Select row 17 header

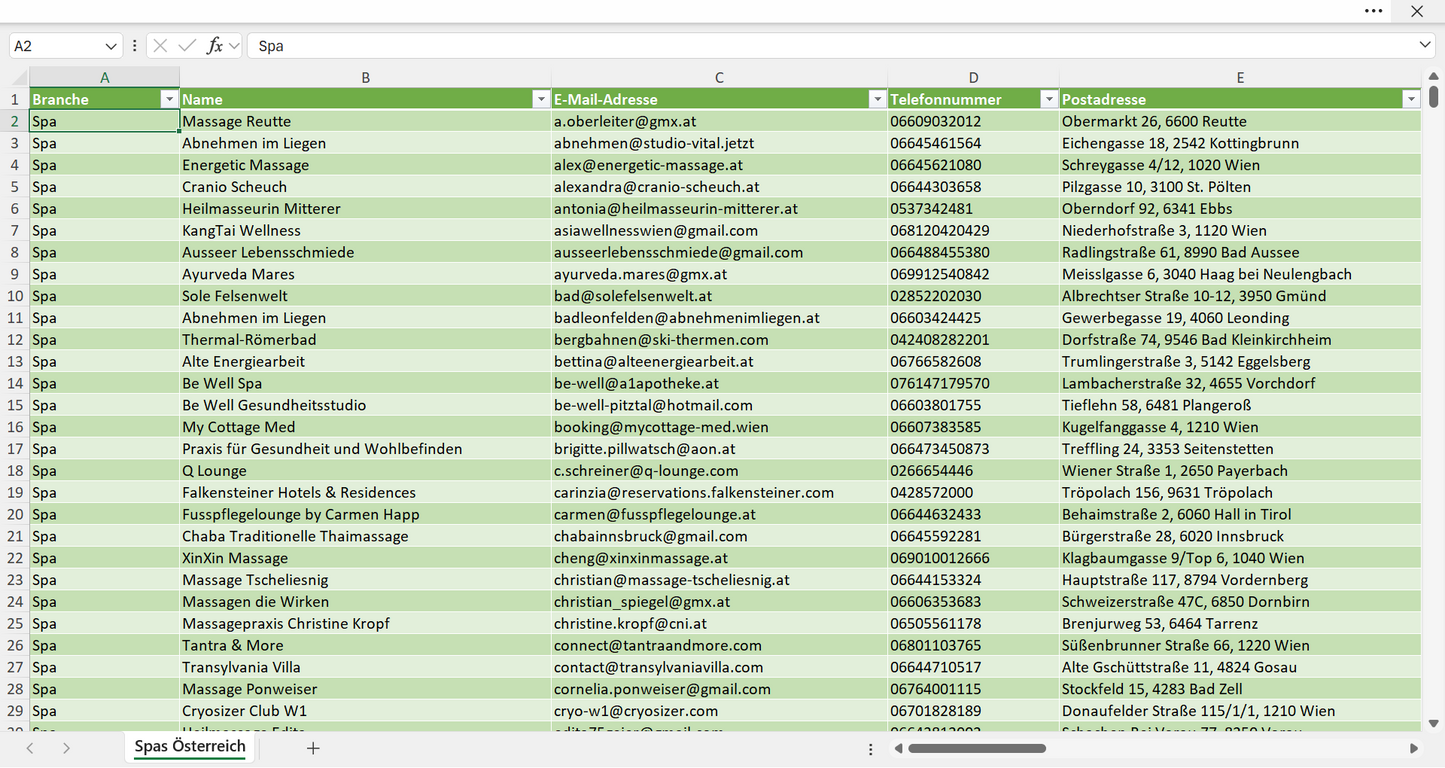coord(15,449)
